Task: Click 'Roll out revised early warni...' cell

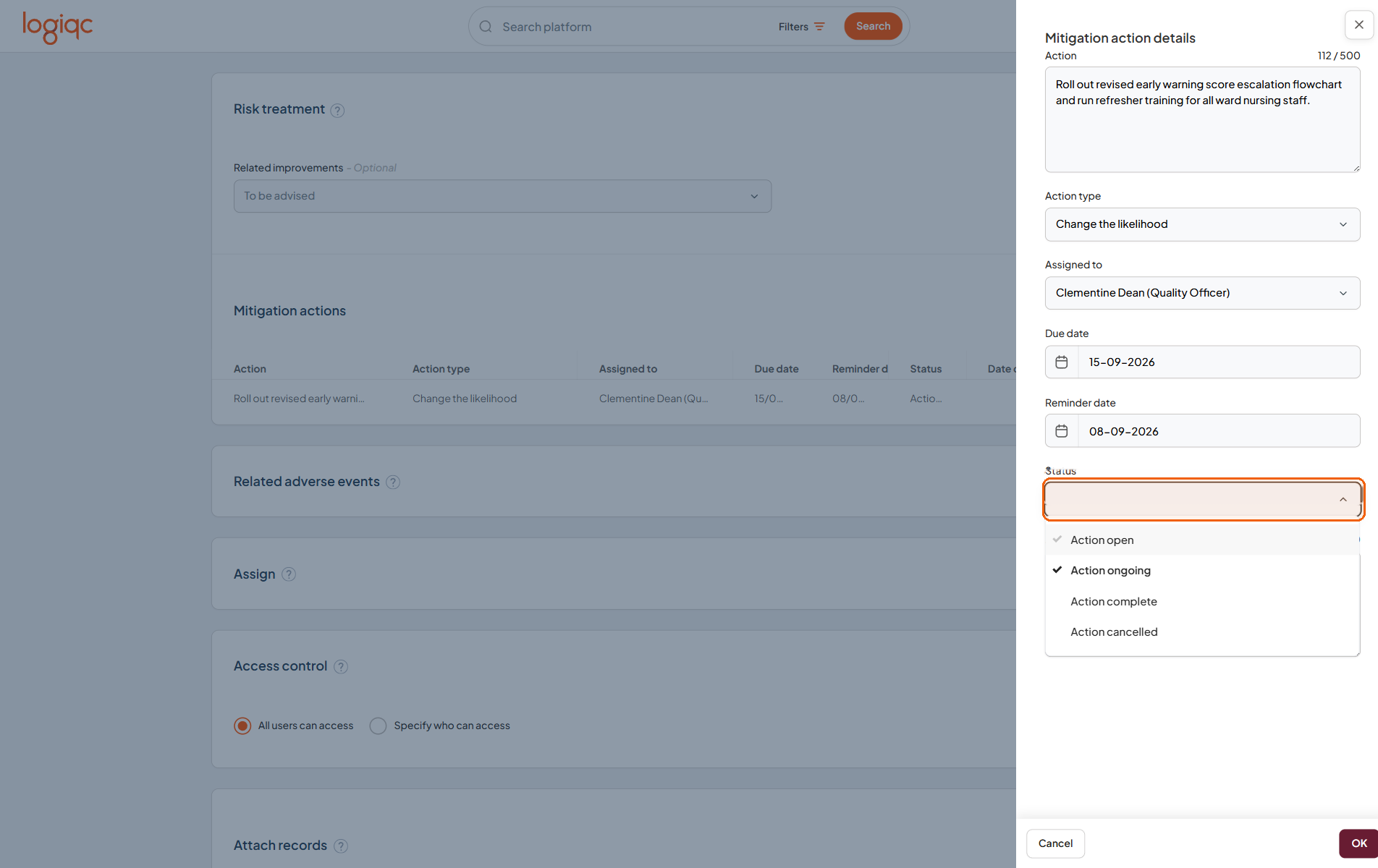Action: pyautogui.click(x=299, y=399)
